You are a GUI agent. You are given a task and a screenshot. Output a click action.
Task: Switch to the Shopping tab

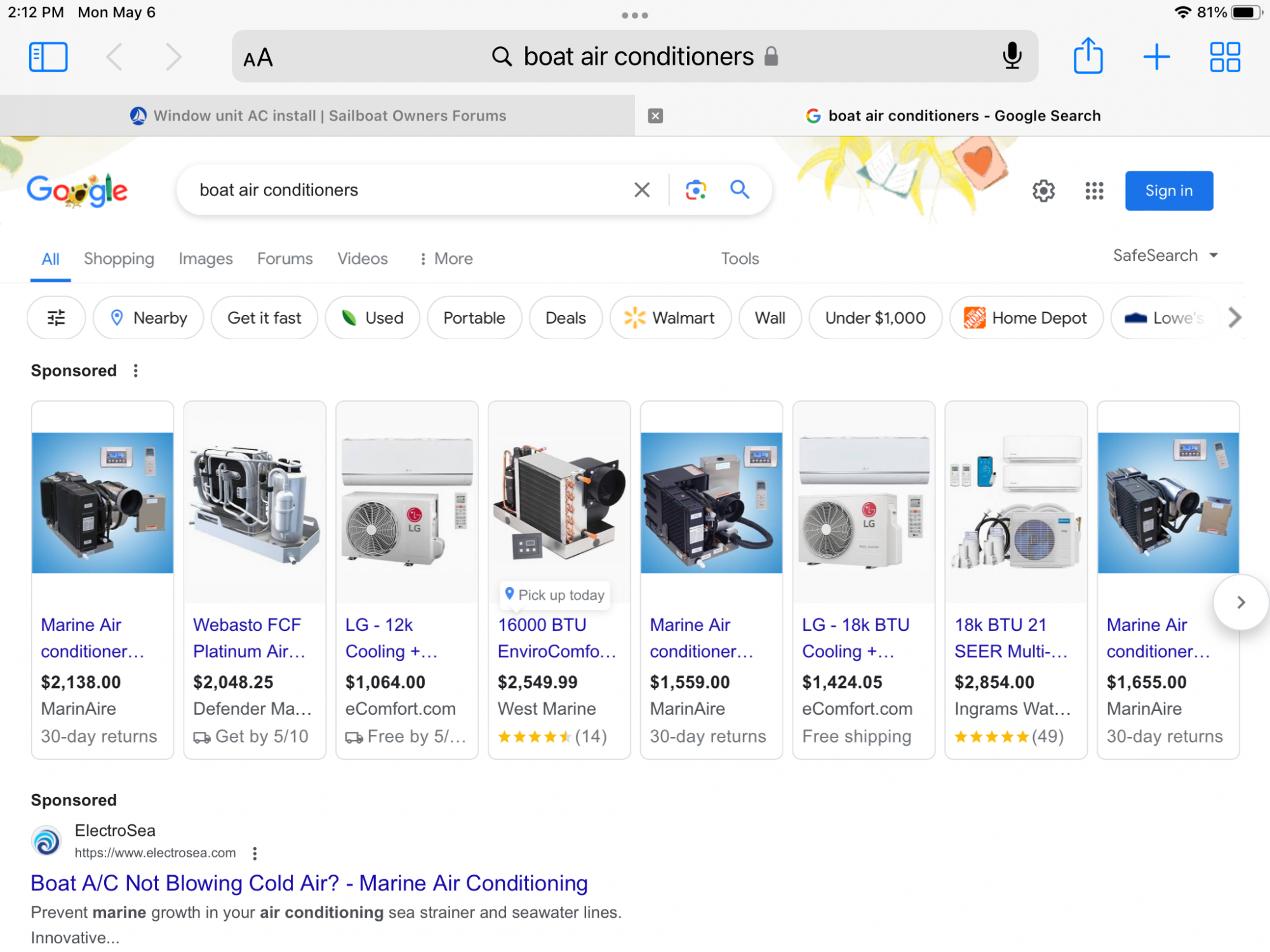[x=119, y=259]
